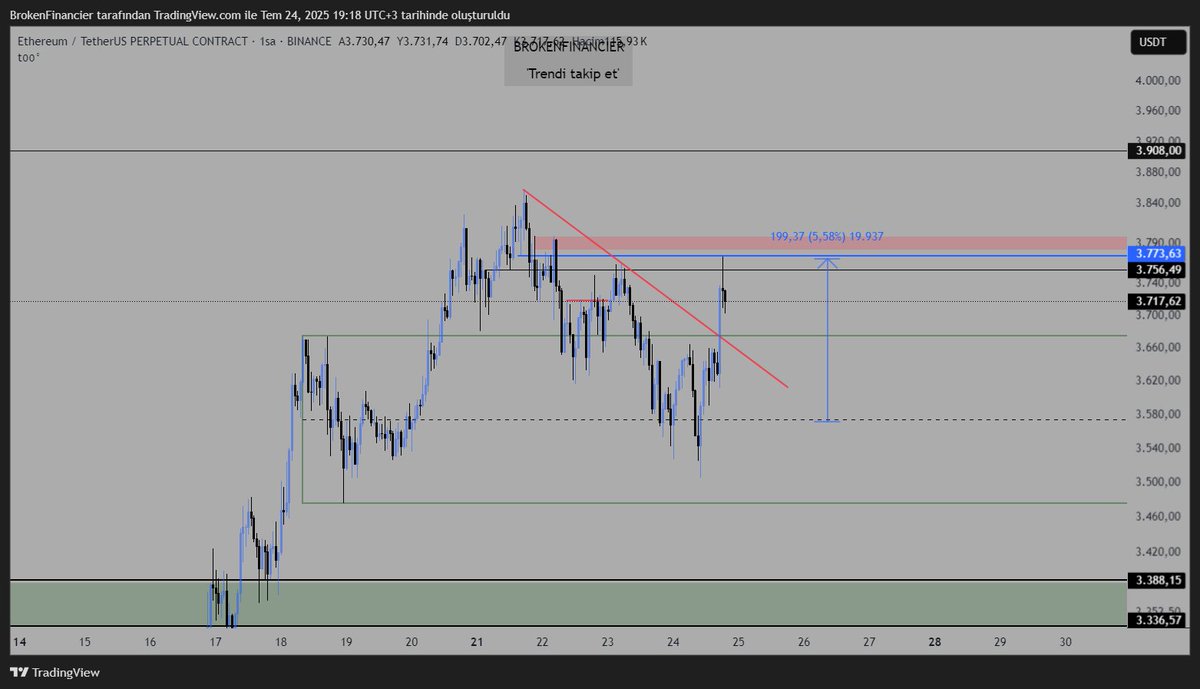This screenshot has width=1200, height=689.
Task: Click date 23 on the time axis
Action: 607,642
